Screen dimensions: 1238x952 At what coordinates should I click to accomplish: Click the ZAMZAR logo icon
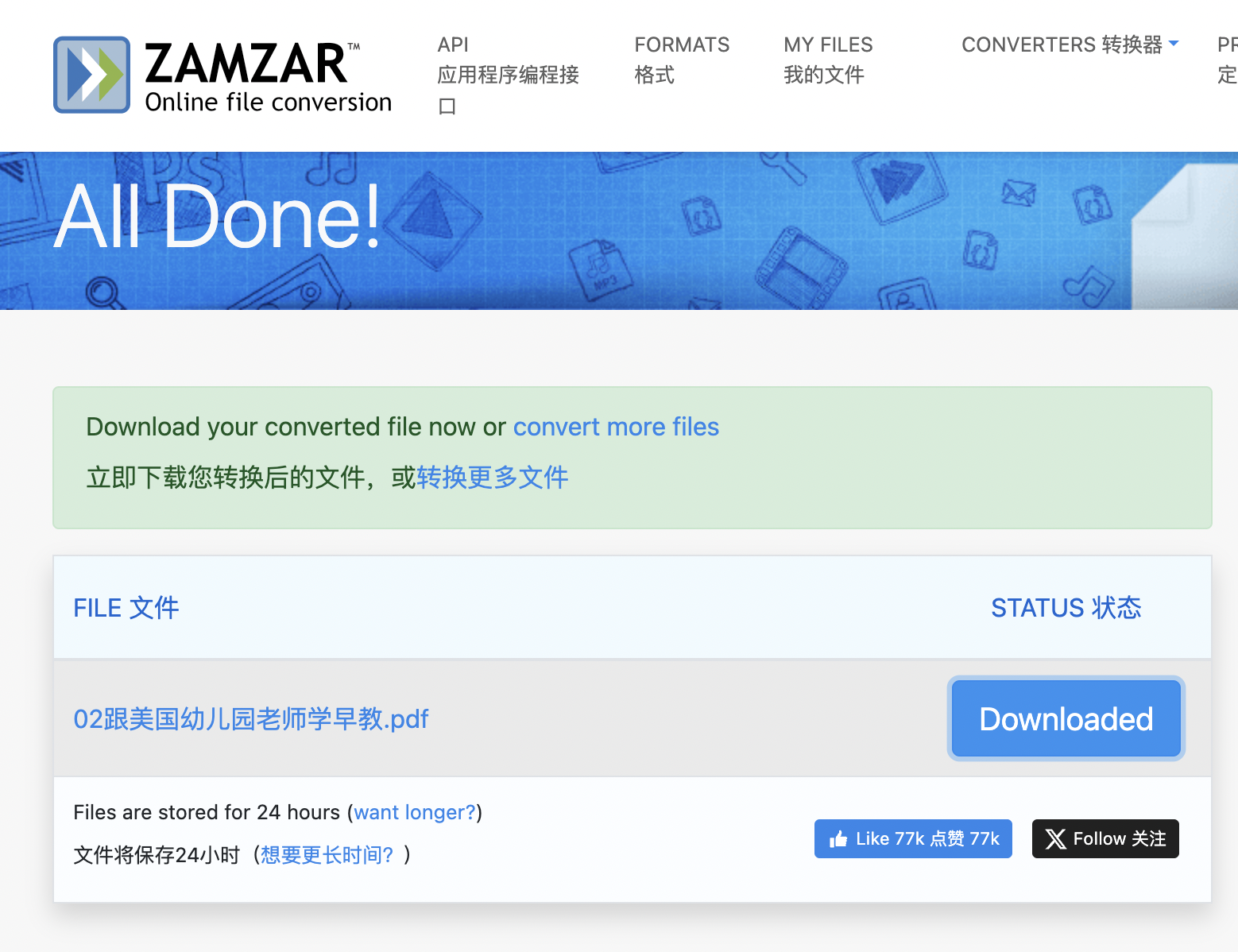tap(91, 75)
